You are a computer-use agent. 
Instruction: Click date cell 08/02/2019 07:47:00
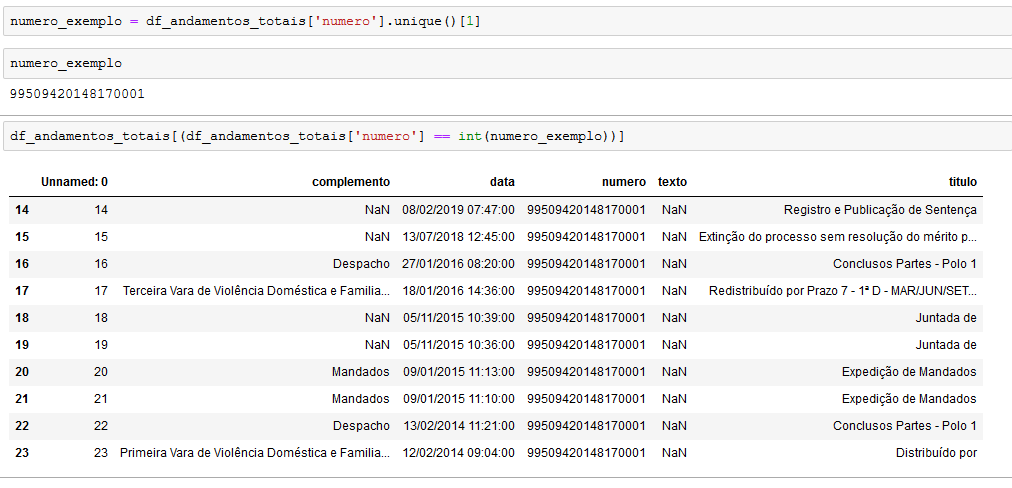point(458,209)
